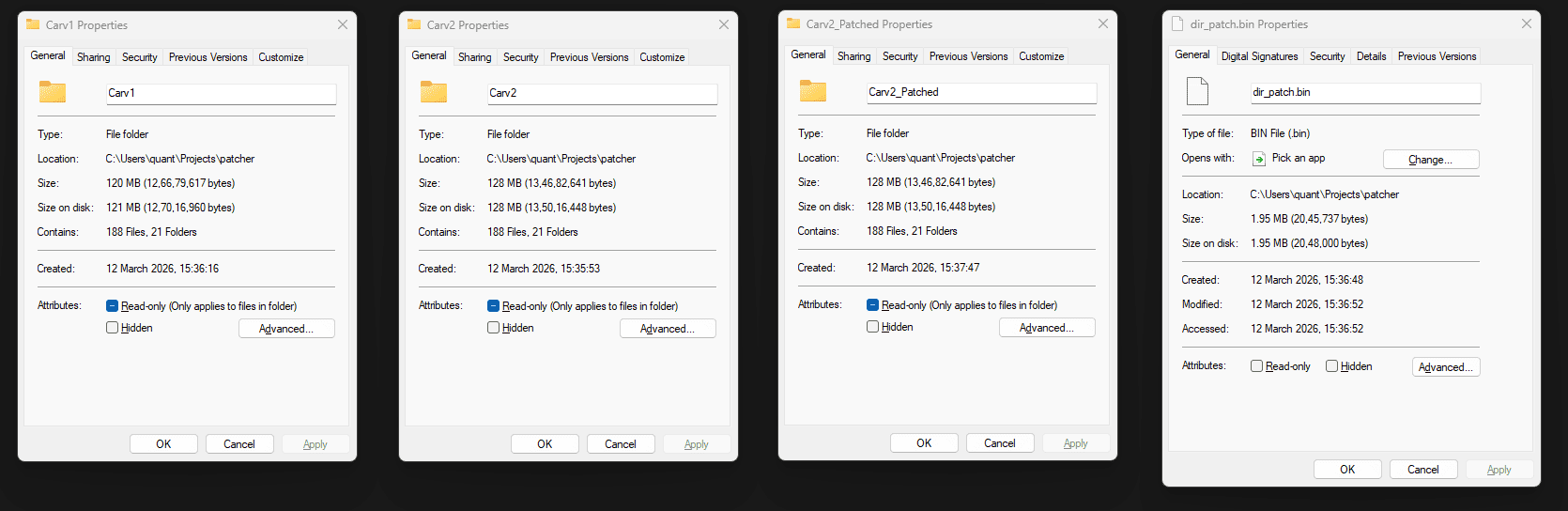Click the Carv2_Patched Properties title bar folder icon
Image resolution: width=1568 pixels, height=511 pixels.
(x=793, y=23)
